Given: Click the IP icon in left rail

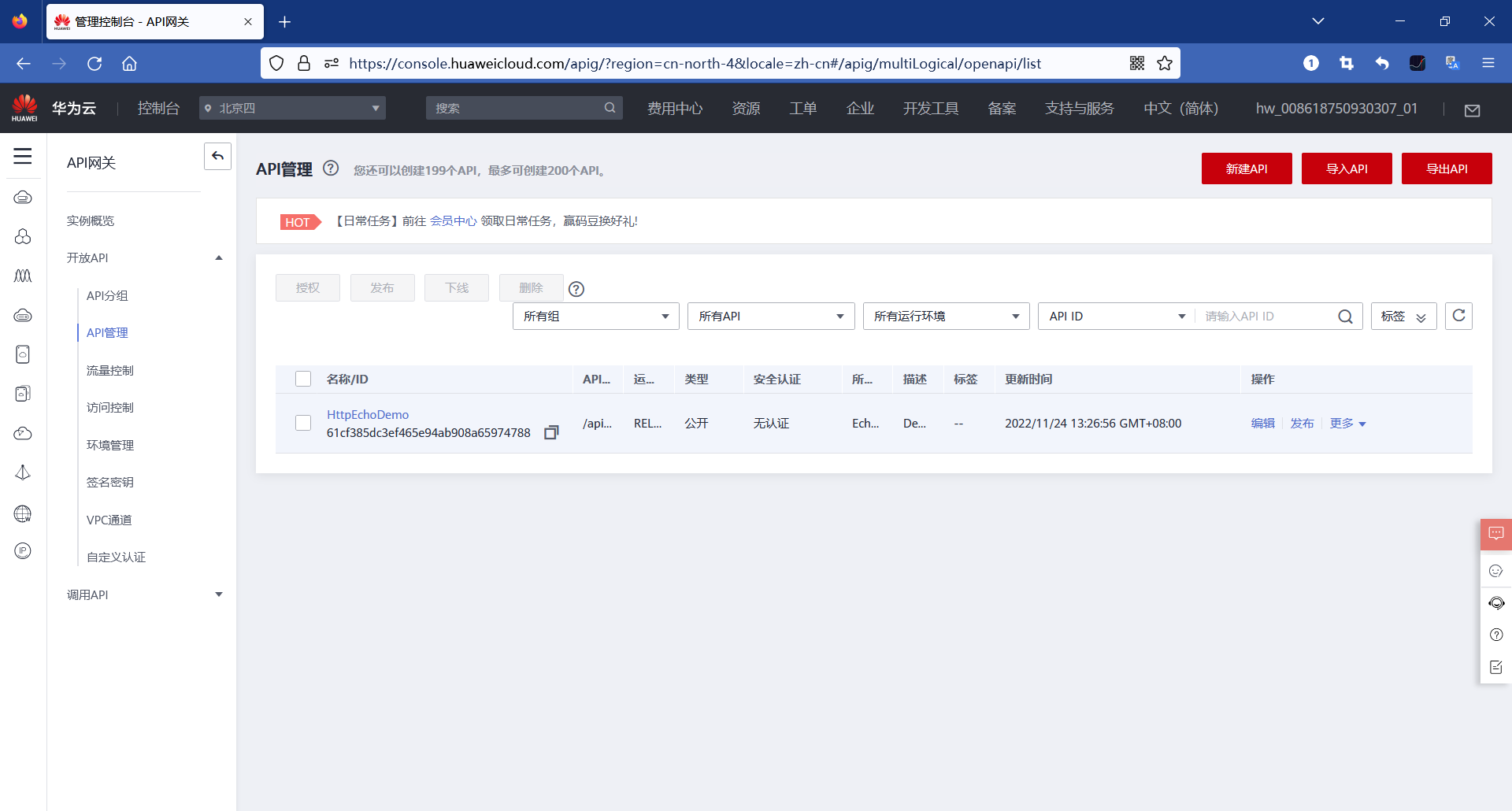Looking at the screenshot, I should click(23, 551).
